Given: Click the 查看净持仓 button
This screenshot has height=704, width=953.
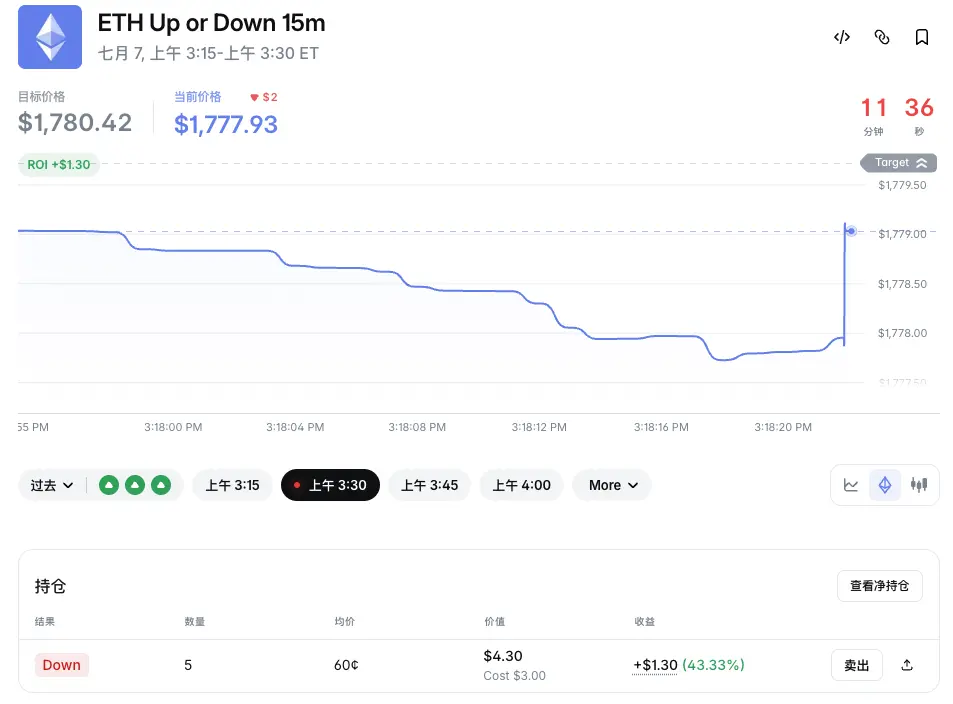Looking at the screenshot, I should pyautogui.click(x=879, y=586).
